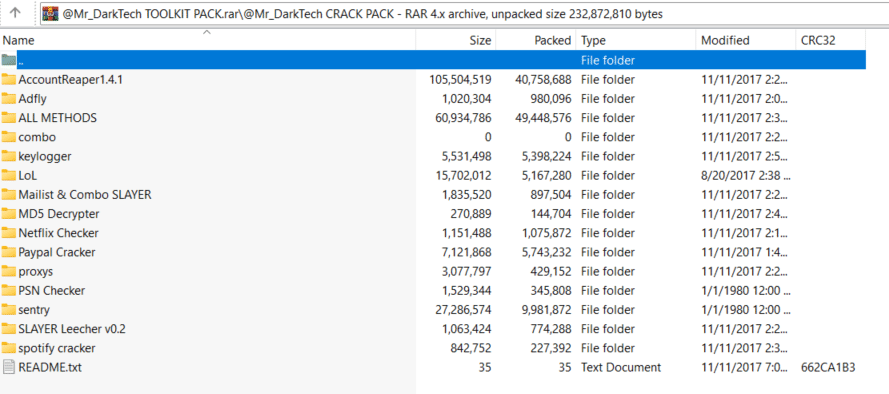Click the Netflix Checker folder icon
889x394 pixels.
pyautogui.click(x=9, y=233)
